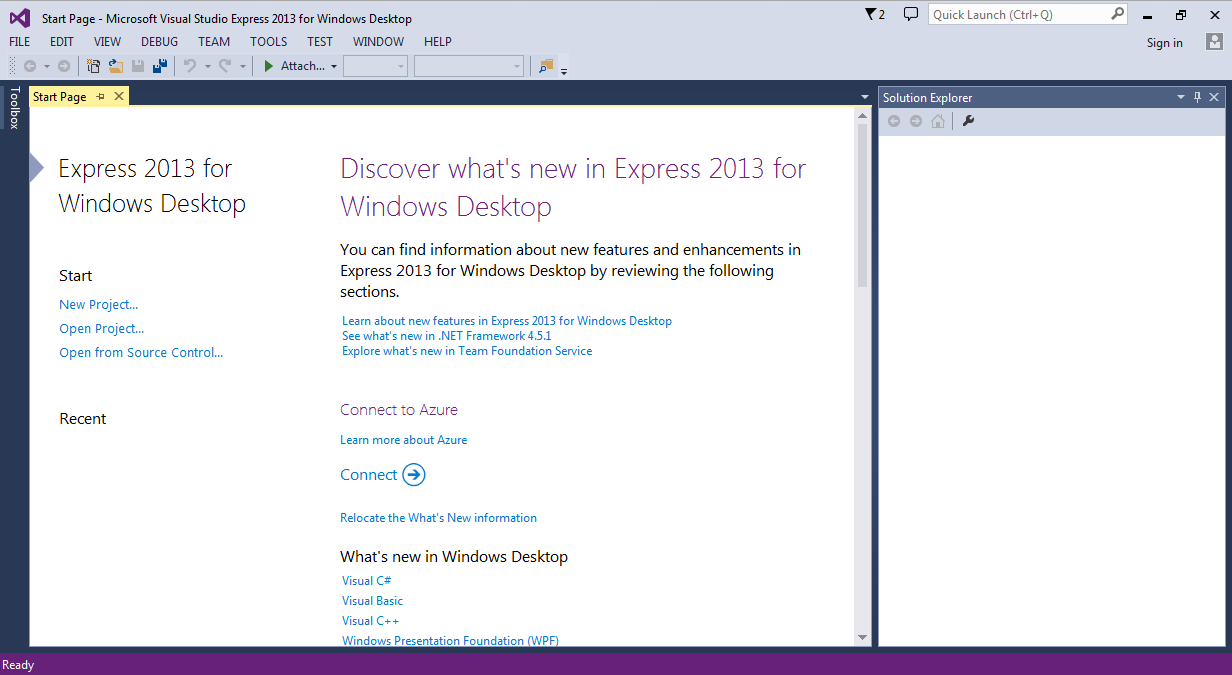
Task: Open the VIEW menu
Action: 108,42
